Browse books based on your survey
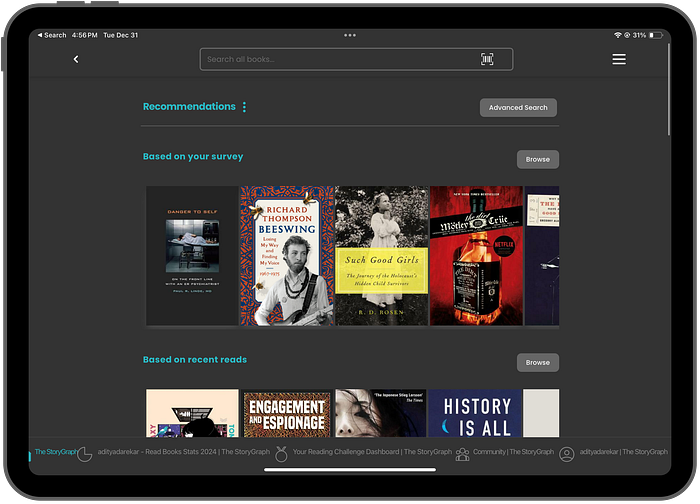This screenshot has width=700, height=504. tap(538, 159)
